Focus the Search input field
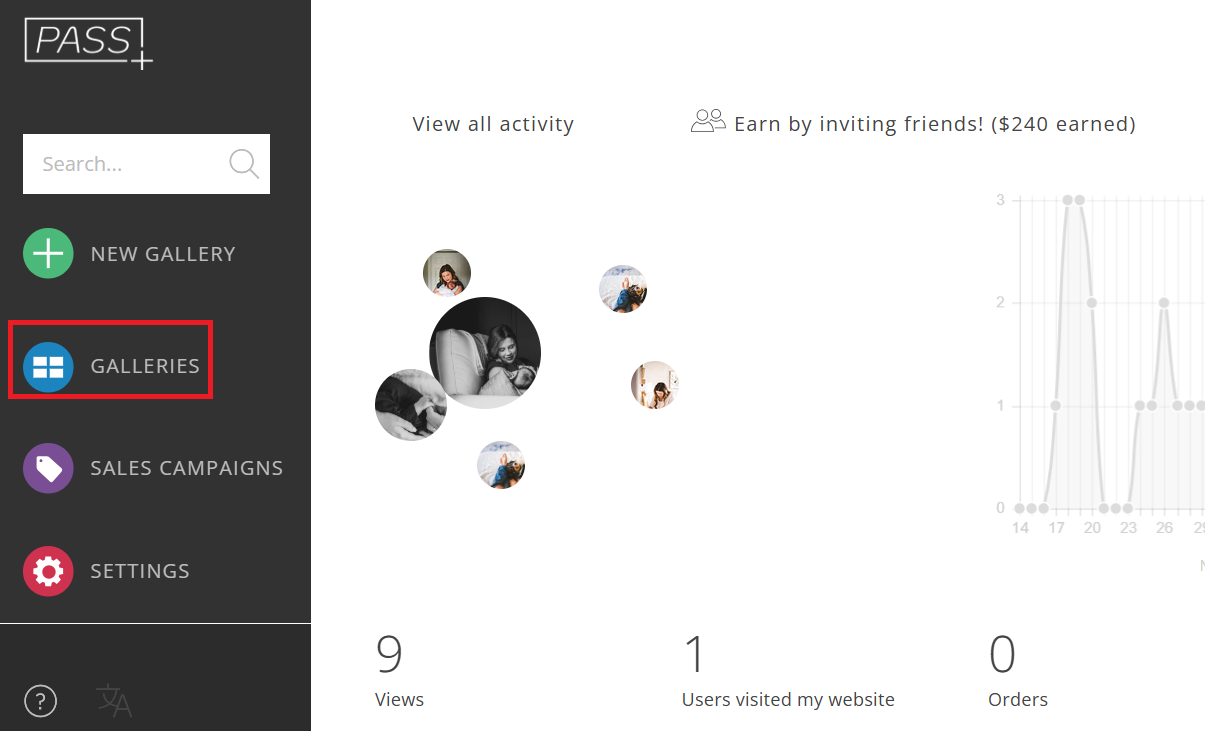 (x=125, y=164)
